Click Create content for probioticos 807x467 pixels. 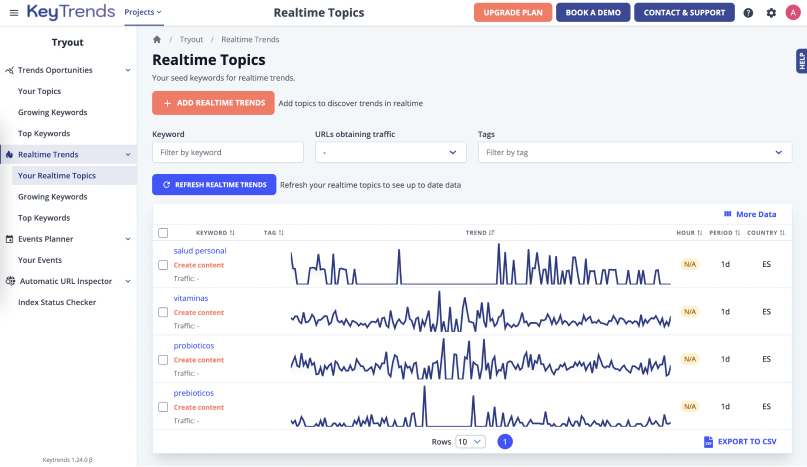[199, 360]
